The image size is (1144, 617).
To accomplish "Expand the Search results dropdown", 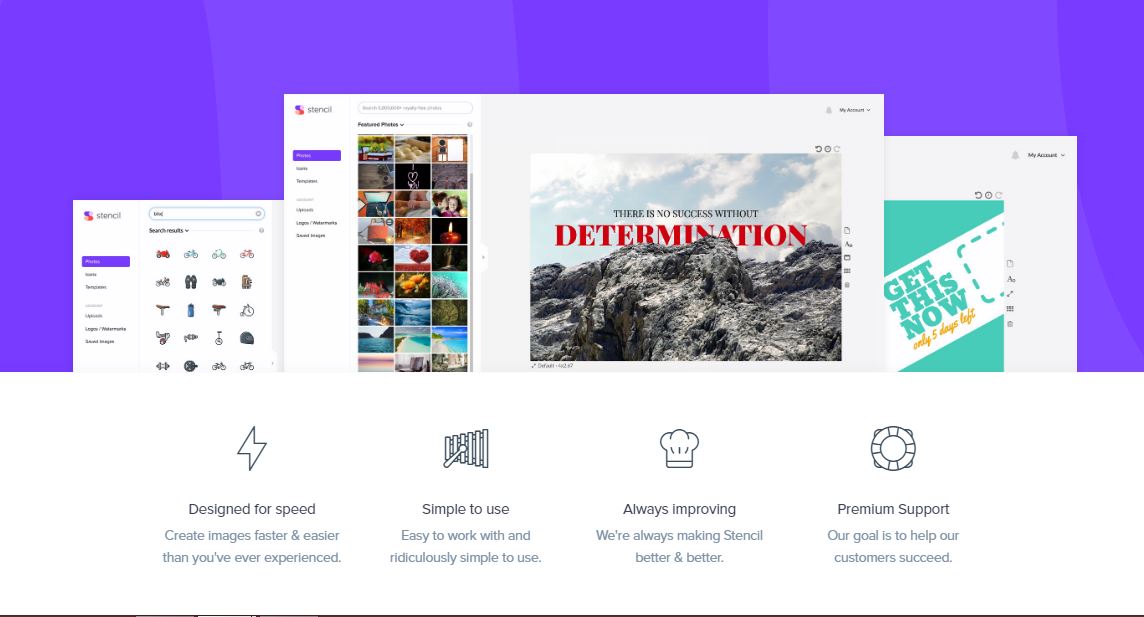I will pos(169,230).
